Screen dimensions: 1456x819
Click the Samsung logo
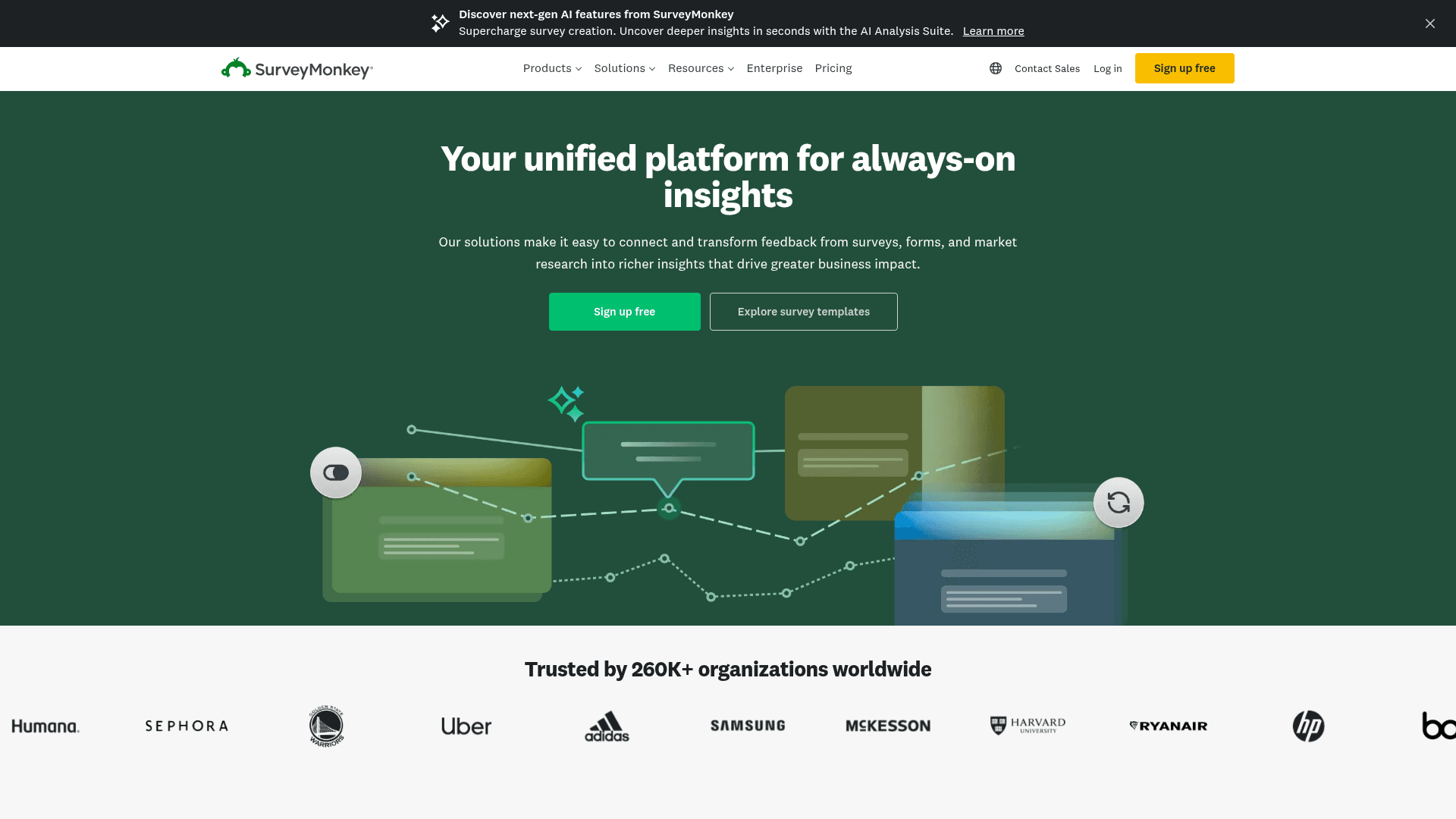click(x=748, y=726)
